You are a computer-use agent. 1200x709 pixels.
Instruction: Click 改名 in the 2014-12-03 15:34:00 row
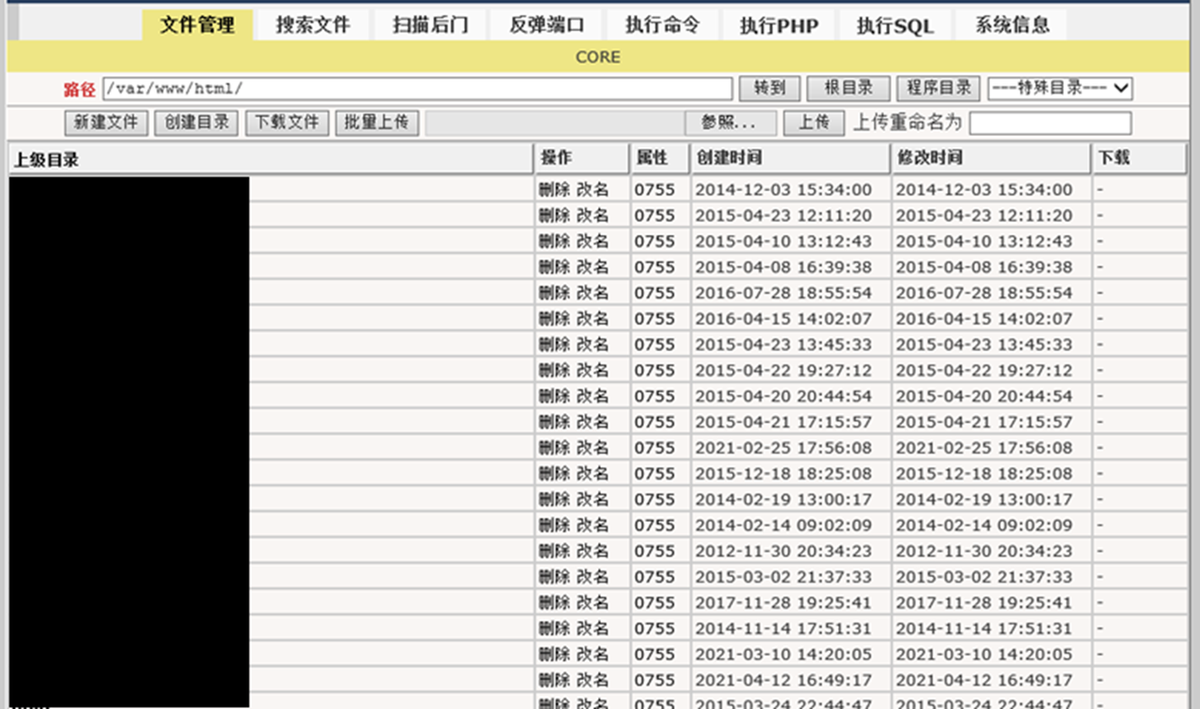592,189
